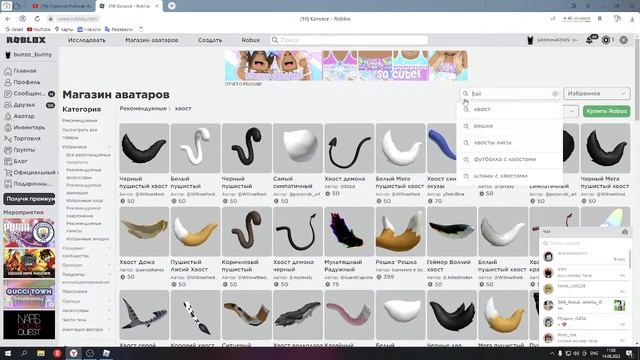
Task: Open the Robux navigation item
Action: tap(251, 40)
